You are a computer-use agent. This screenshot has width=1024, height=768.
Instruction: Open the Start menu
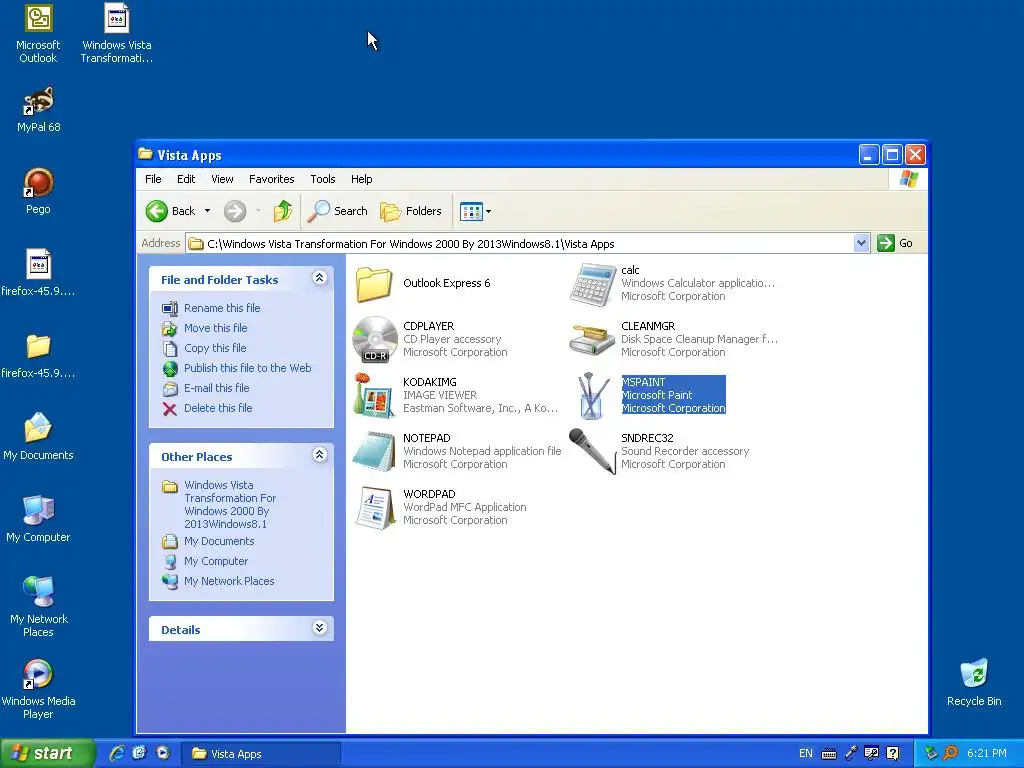click(47, 753)
